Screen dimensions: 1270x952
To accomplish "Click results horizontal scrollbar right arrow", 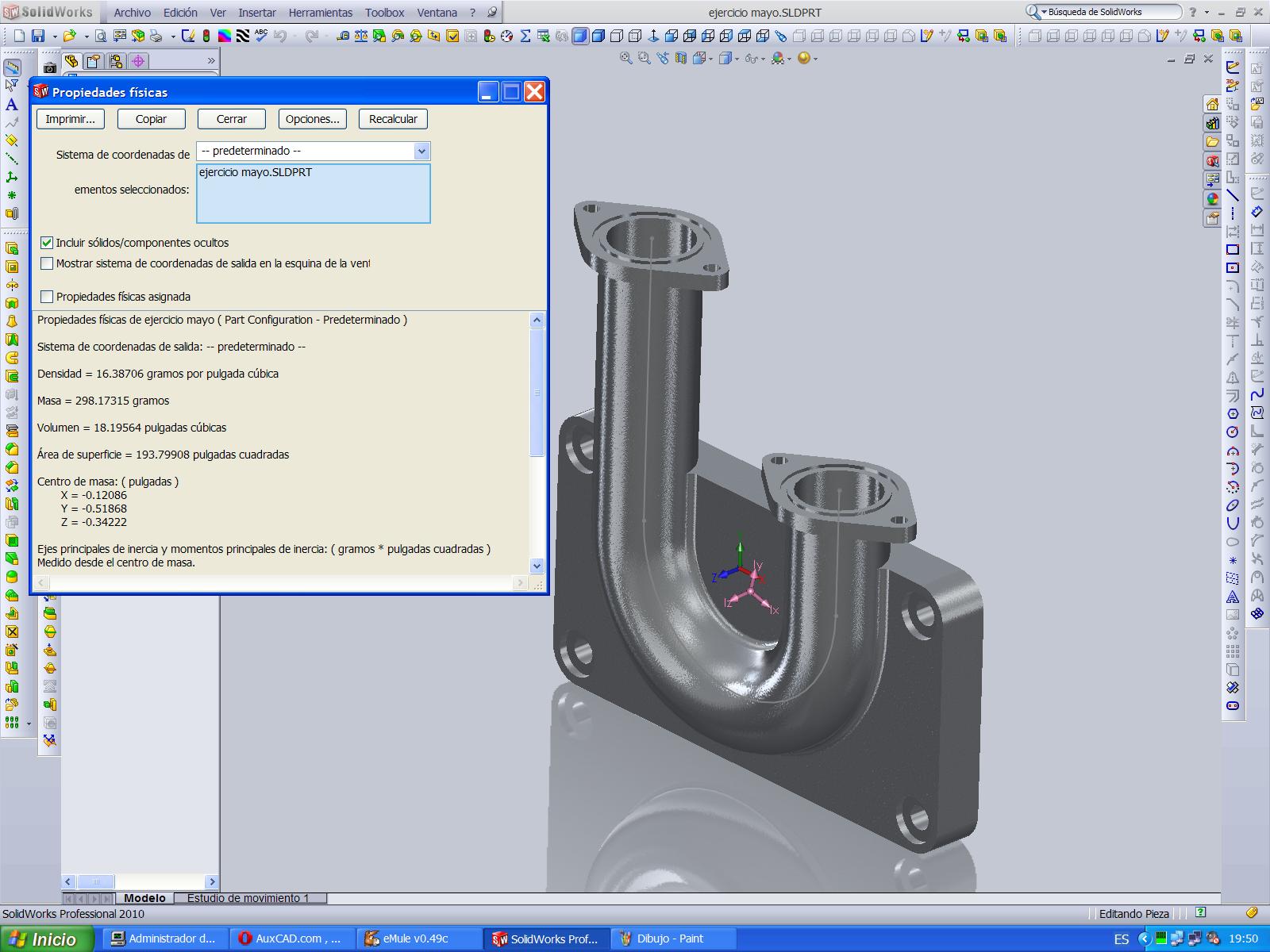I will (520, 583).
